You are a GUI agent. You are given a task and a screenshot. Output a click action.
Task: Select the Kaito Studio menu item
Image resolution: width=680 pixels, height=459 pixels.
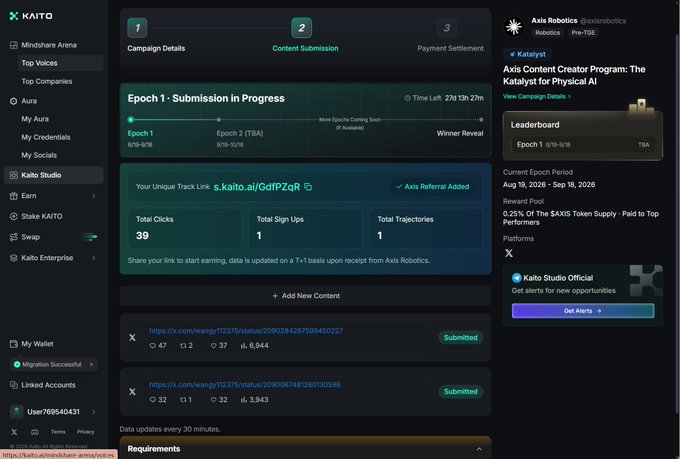[x=54, y=175]
